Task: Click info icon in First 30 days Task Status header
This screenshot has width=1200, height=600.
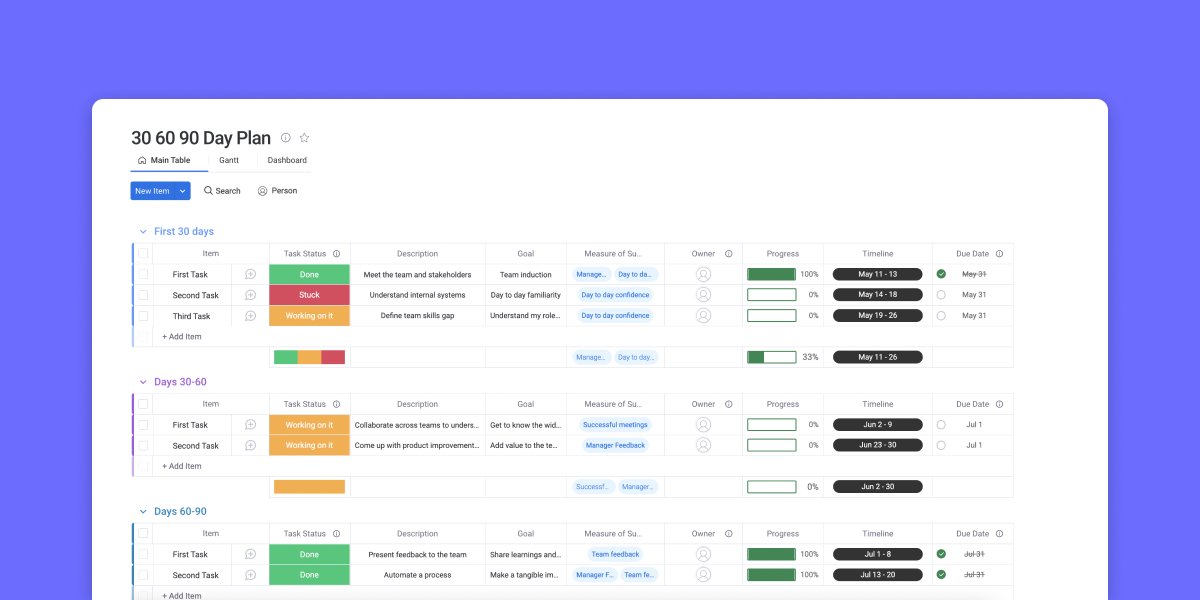Action: (336, 254)
